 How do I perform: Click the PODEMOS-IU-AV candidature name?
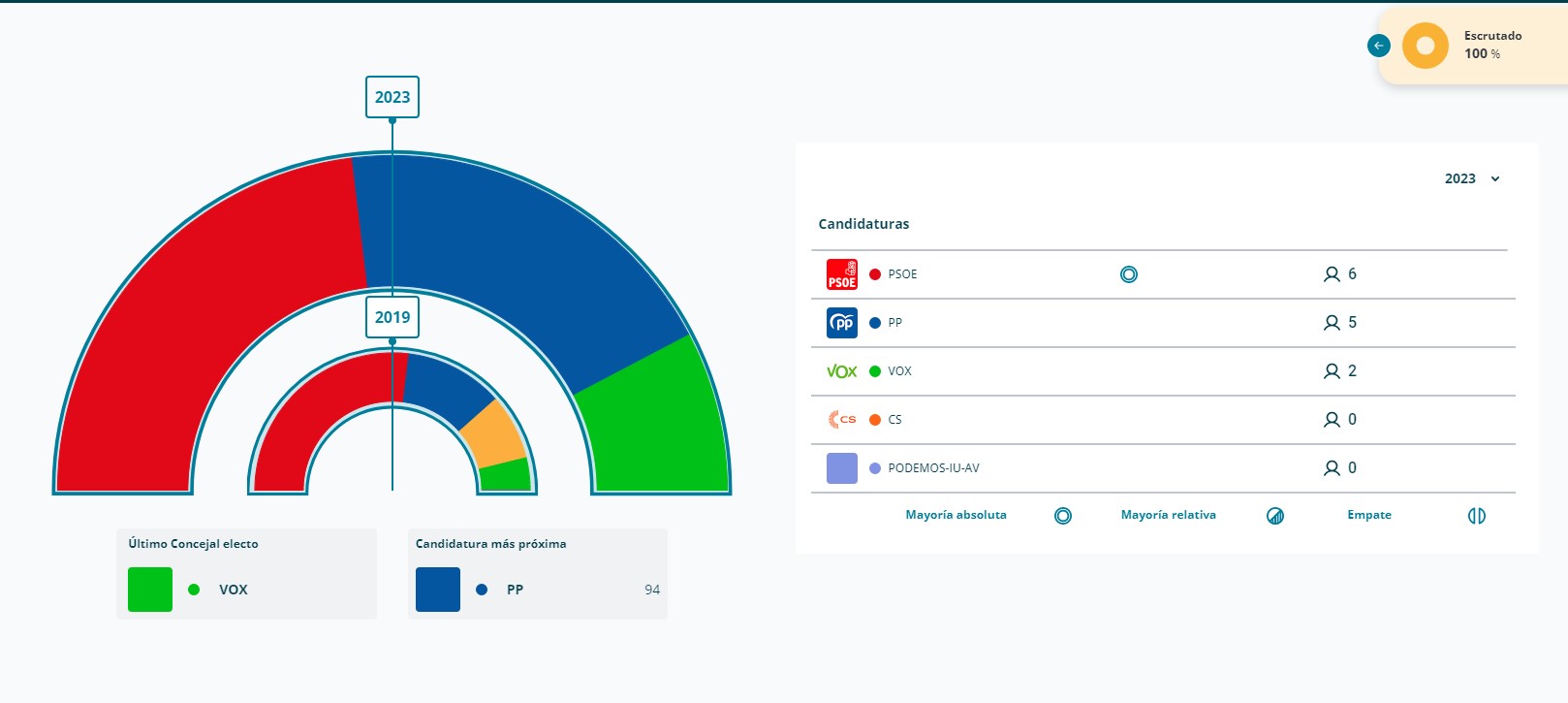pos(933,468)
